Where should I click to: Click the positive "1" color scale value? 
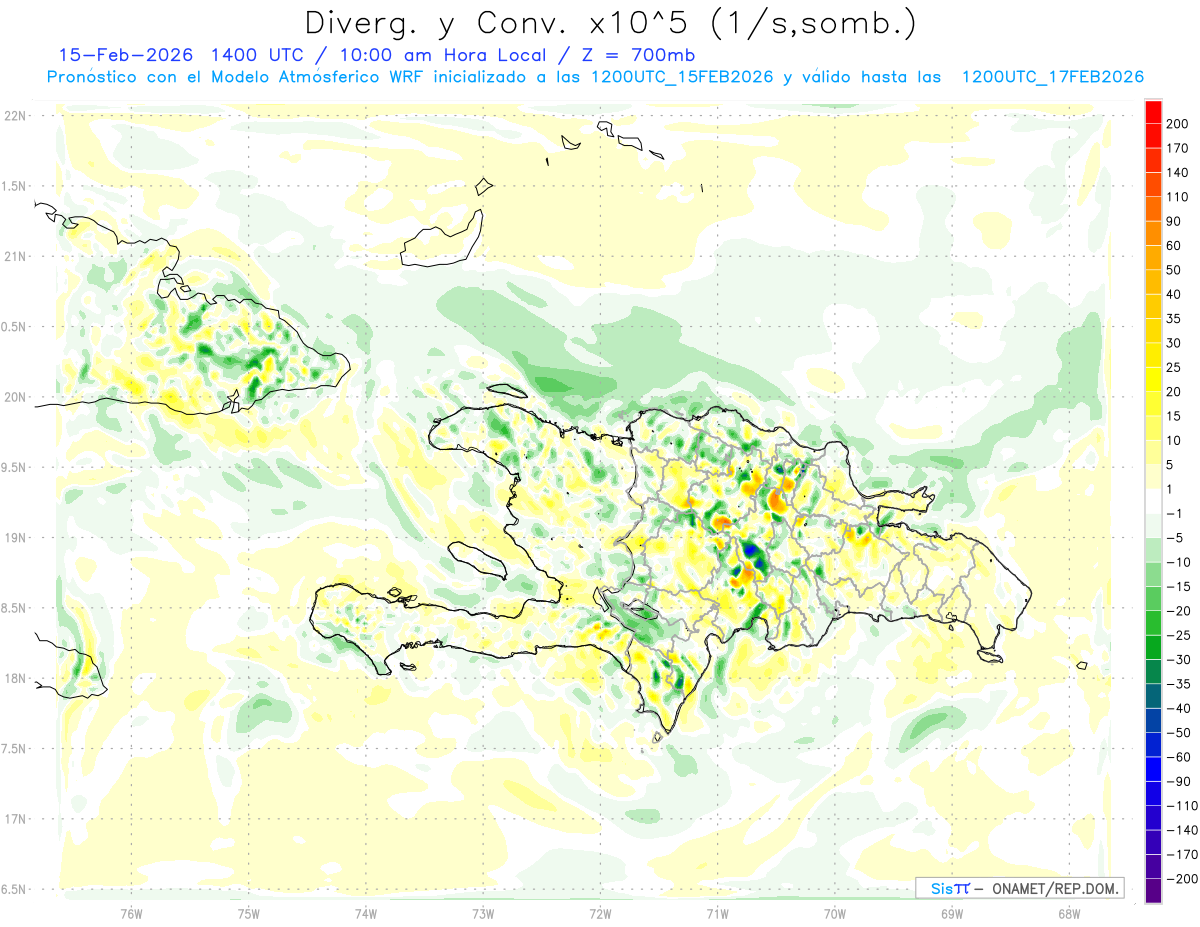tap(1171, 489)
